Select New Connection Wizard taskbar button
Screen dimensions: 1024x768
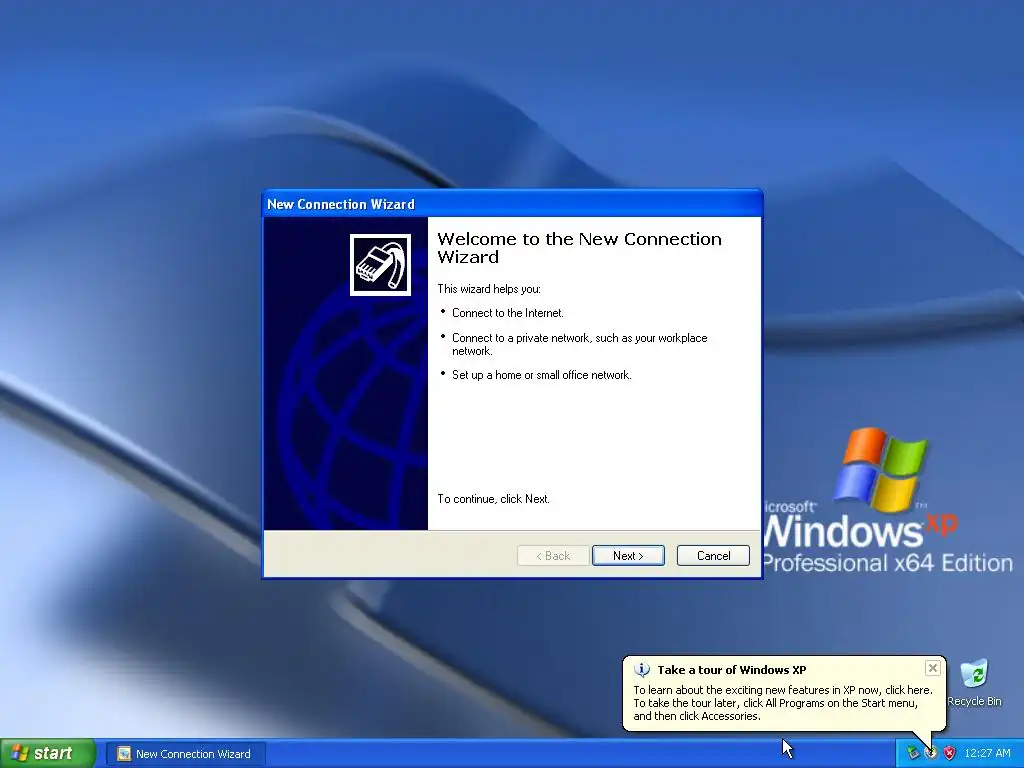point(187,754)
